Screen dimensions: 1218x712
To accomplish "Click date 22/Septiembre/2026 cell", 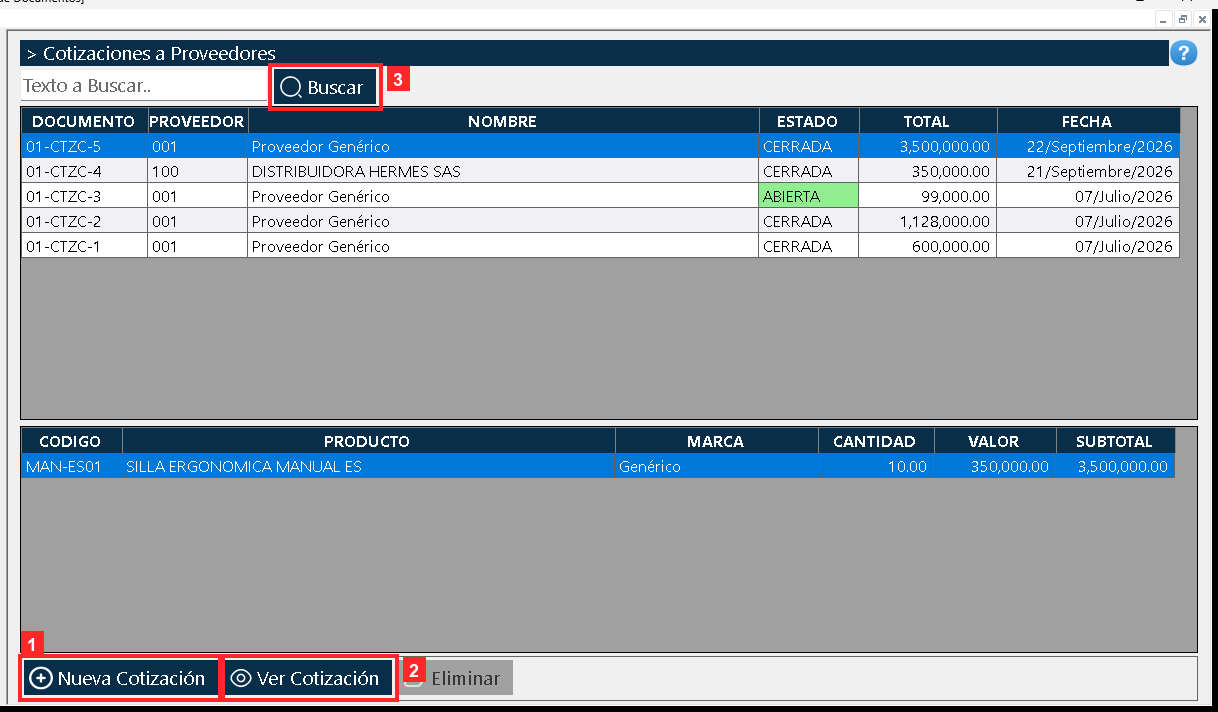I will pyautogui.click(x=1088, y=146).
